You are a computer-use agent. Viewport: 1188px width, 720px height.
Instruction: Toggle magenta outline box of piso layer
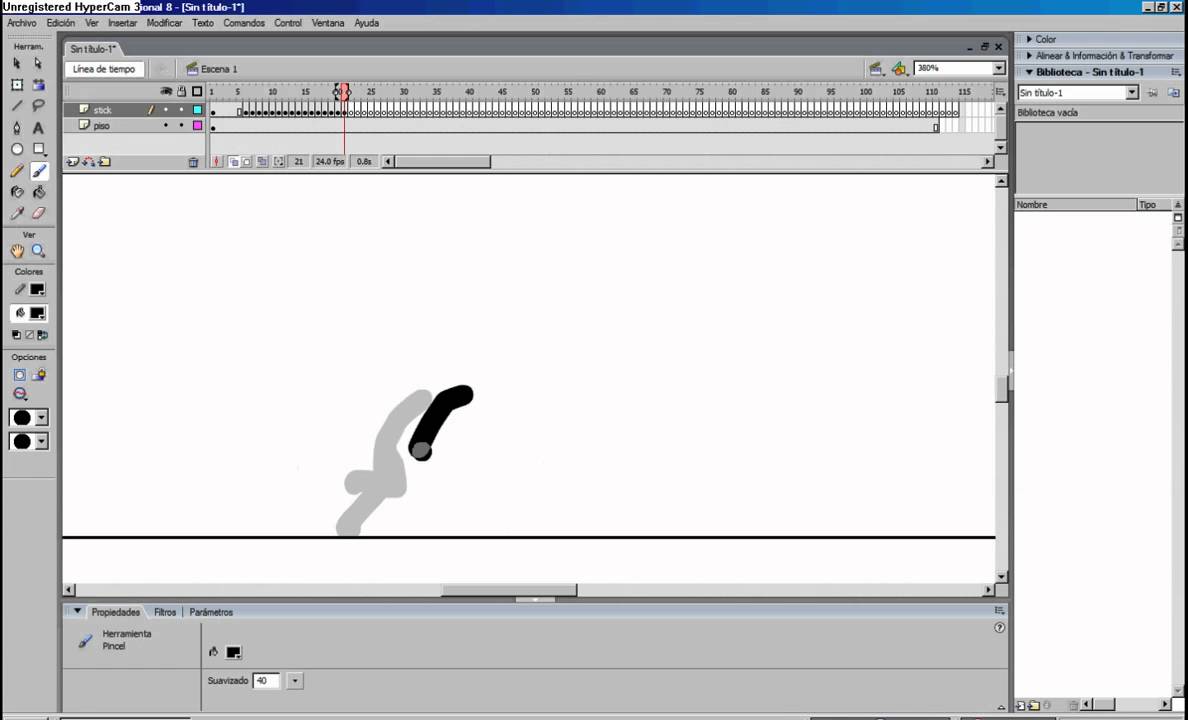pyautogui.click(x=198, y=126)
